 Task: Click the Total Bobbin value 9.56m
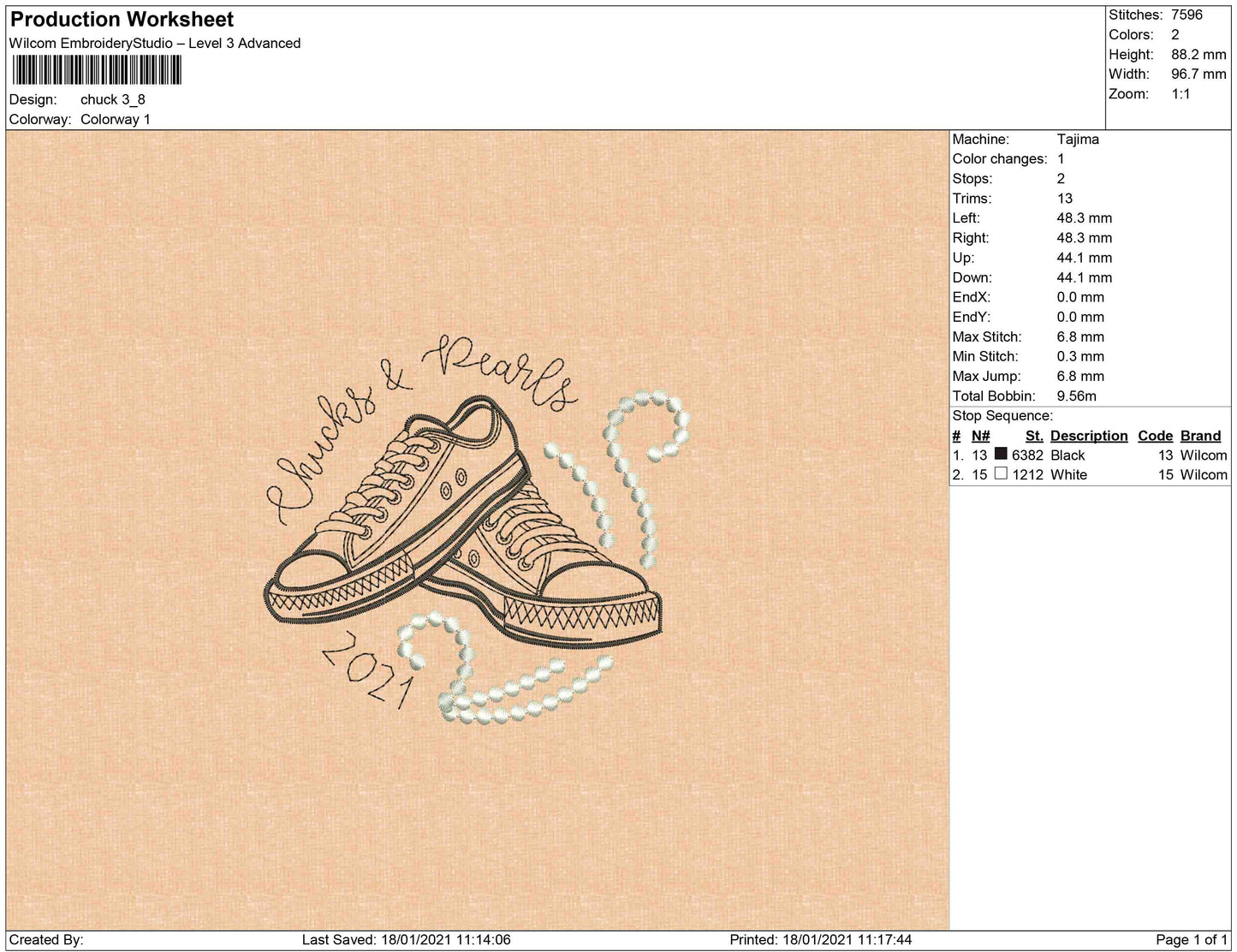pyautogui.click(x=1077, y=396)
